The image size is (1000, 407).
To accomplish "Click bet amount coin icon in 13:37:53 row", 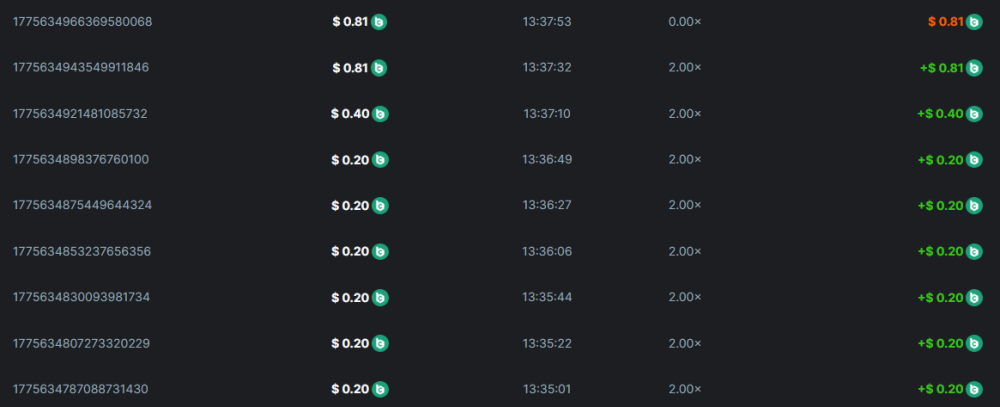I will point(379,22).
